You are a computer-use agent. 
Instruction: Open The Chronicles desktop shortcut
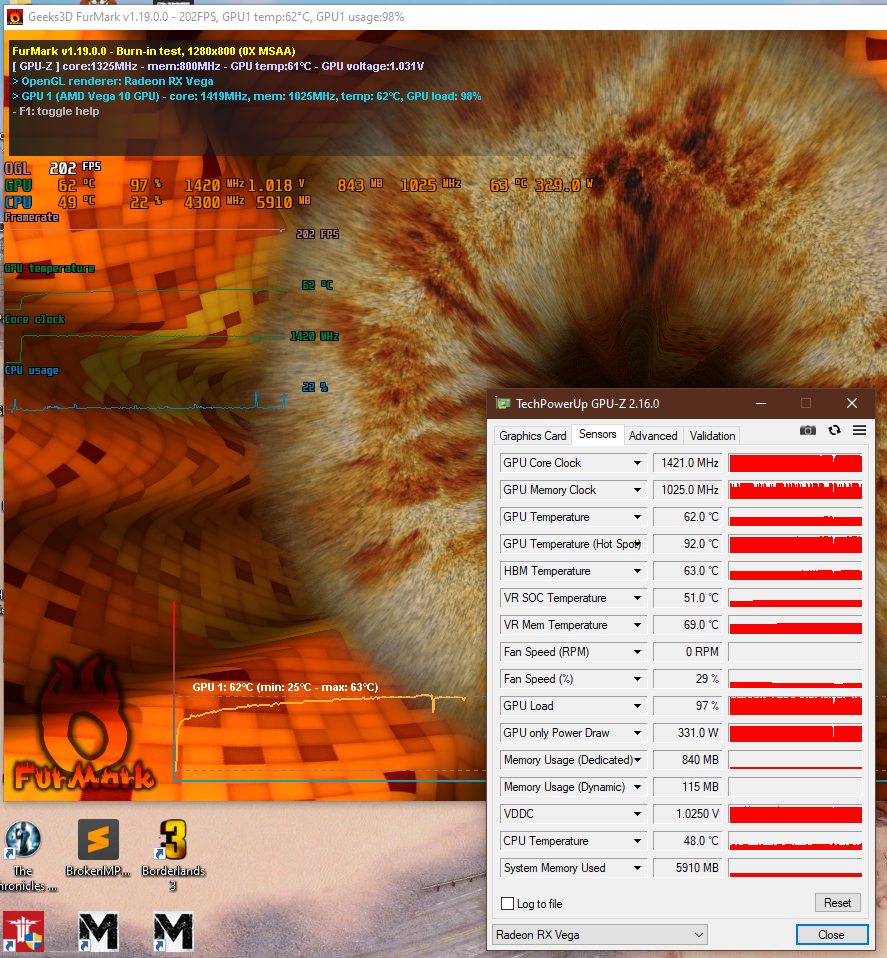coord(23,840)
